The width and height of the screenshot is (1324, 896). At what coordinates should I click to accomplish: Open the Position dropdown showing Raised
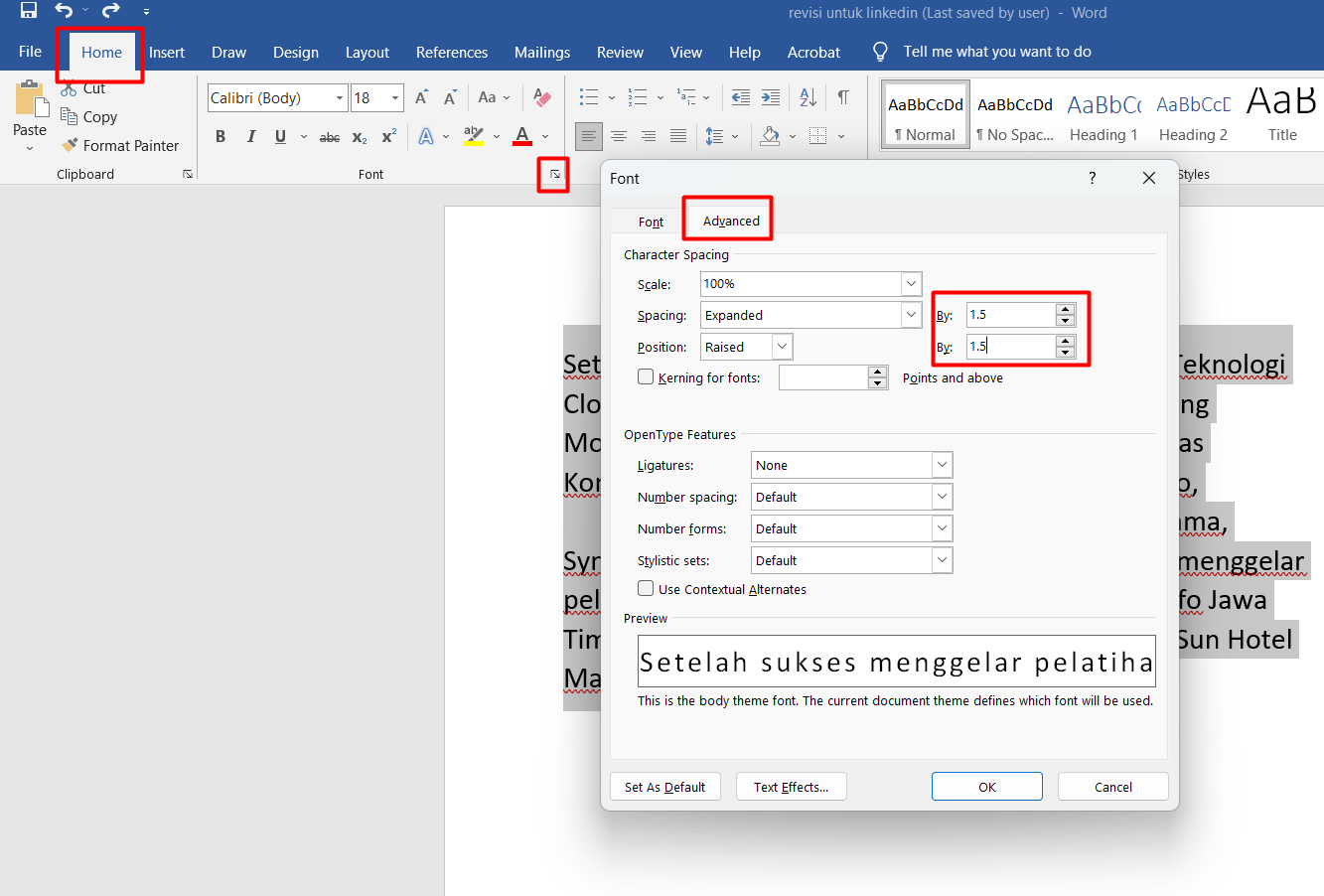pyautogui.click(x=783, y=347)
